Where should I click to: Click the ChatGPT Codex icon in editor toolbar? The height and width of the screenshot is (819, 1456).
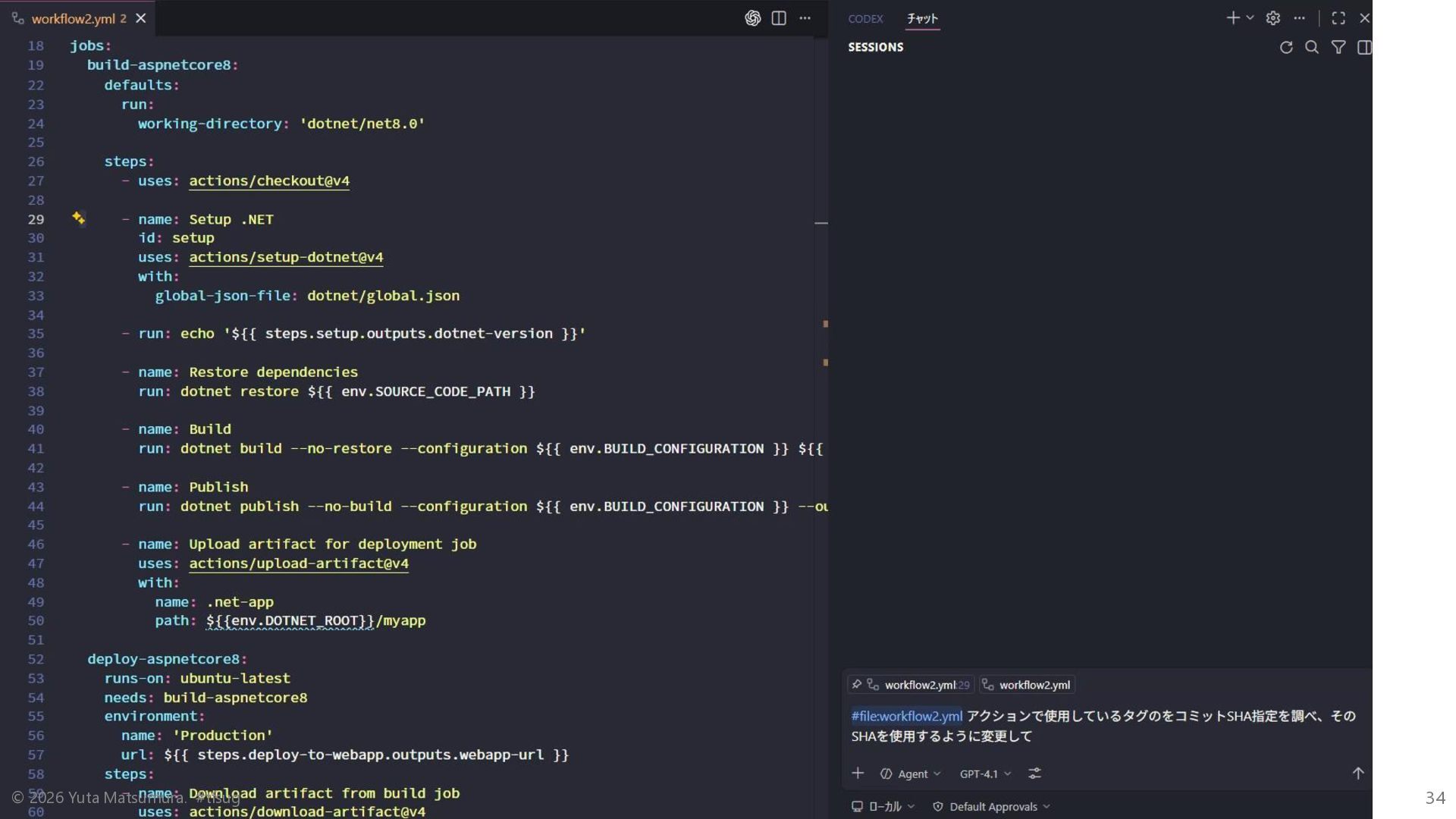752,18
